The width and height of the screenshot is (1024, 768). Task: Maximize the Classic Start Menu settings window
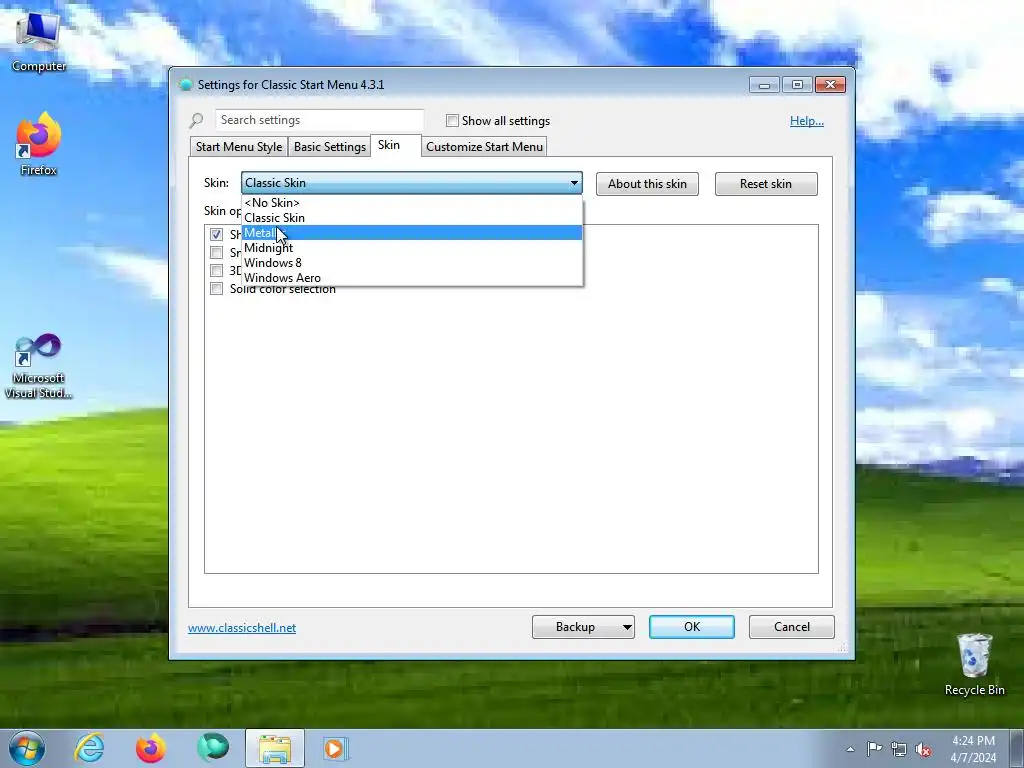(797, 85)
